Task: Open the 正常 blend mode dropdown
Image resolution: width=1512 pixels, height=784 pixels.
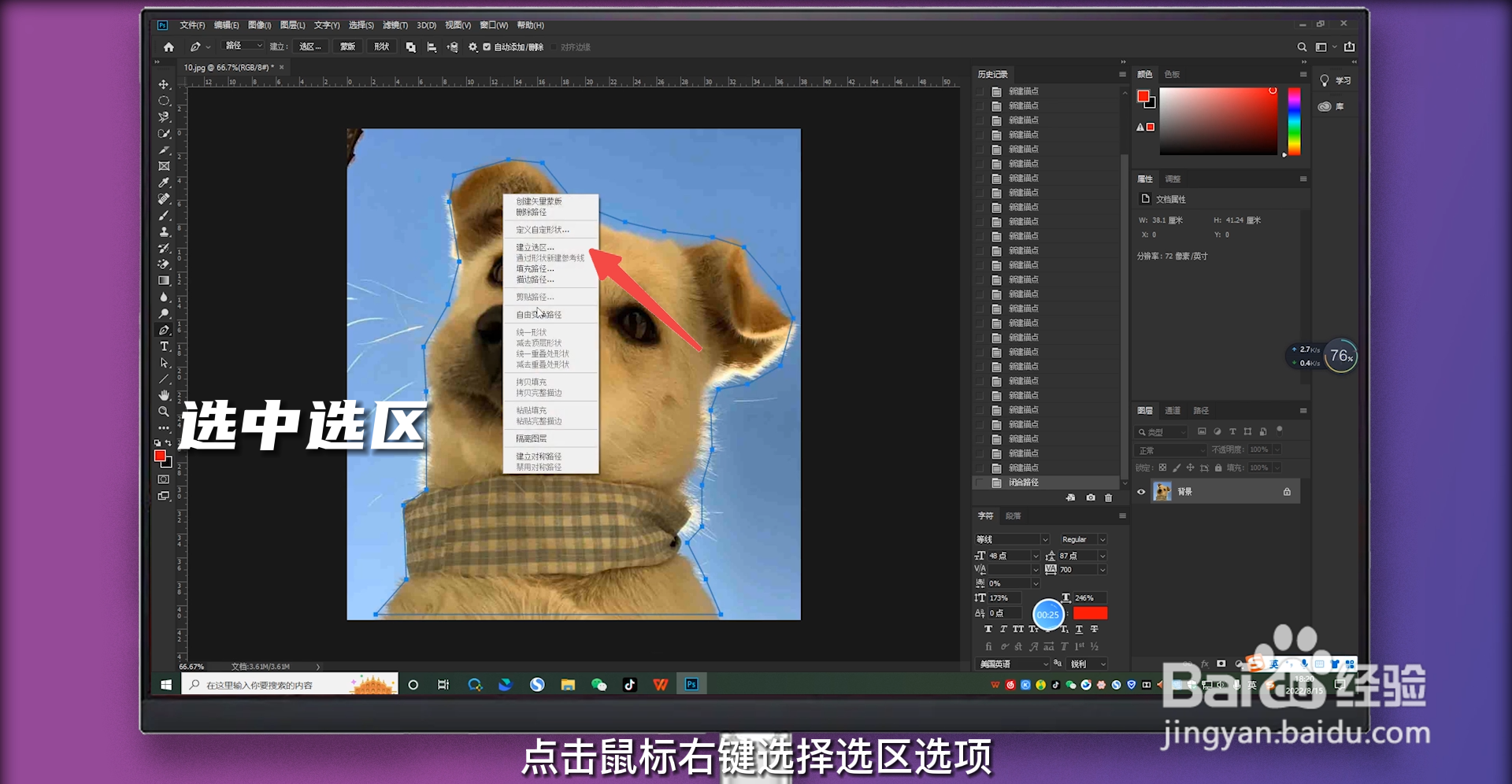Action: click(1171, 450)
